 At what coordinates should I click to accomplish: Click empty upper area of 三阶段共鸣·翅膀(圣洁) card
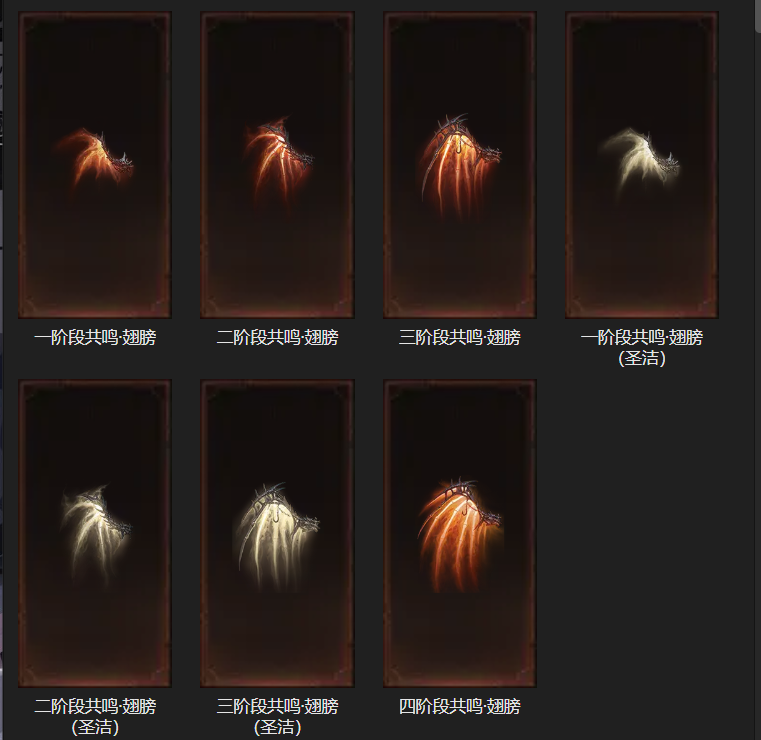coord(277,432)
